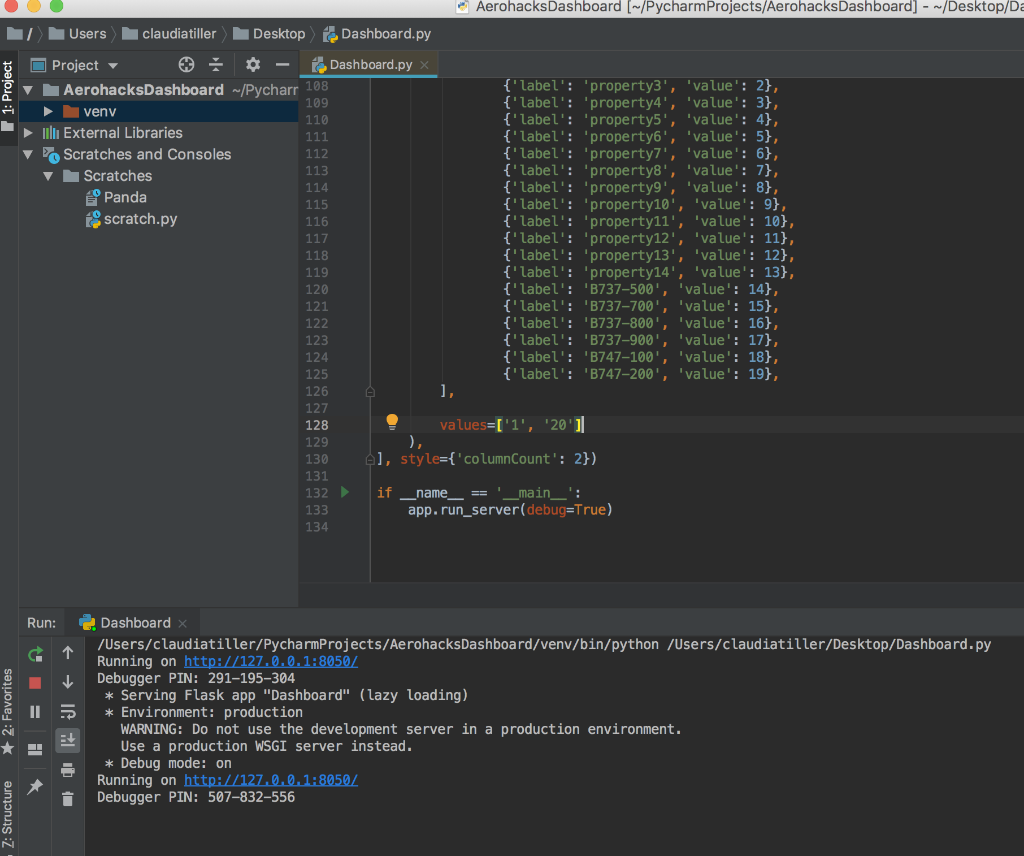This screenshot has height=856, width=1024.
Task: Stop the running Flask server
Action: [x=35, y=682]
